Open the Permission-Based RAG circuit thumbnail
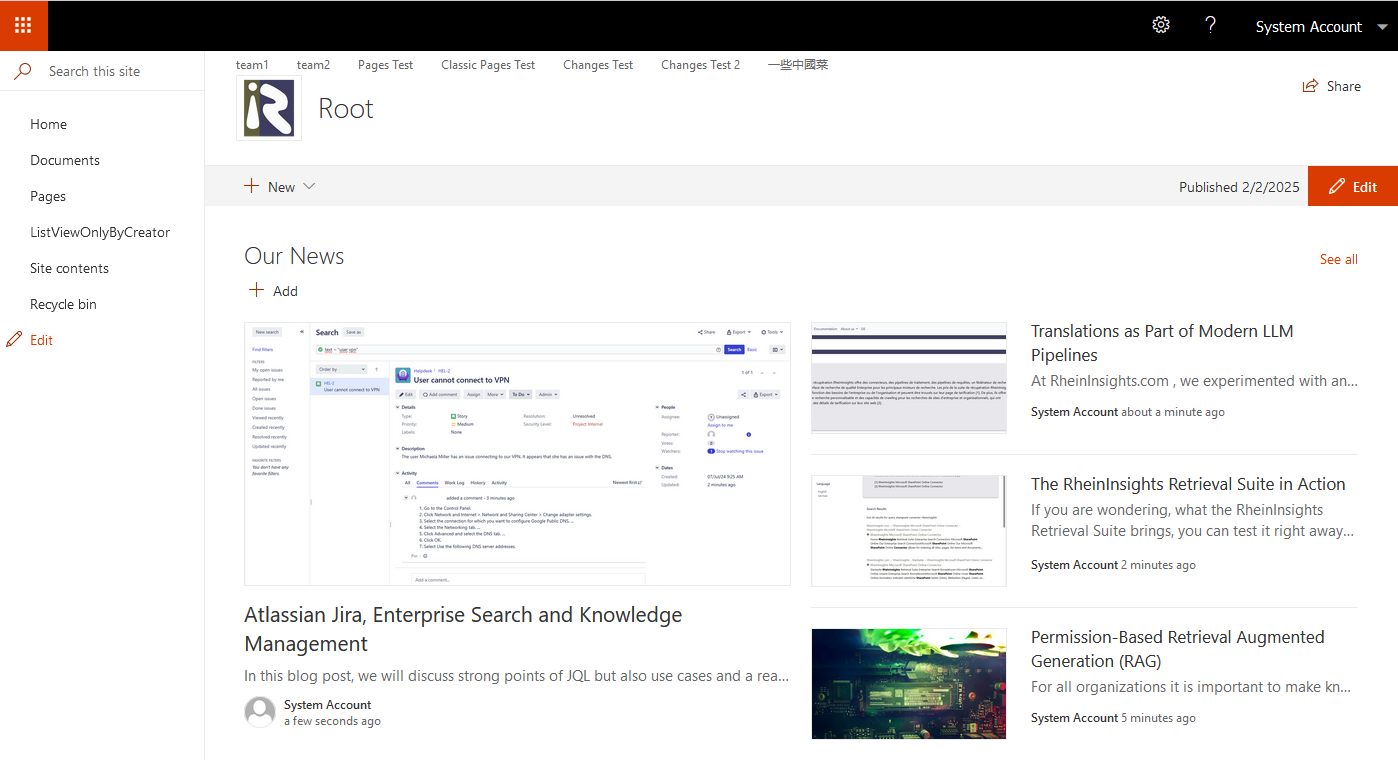 [909, 683]
